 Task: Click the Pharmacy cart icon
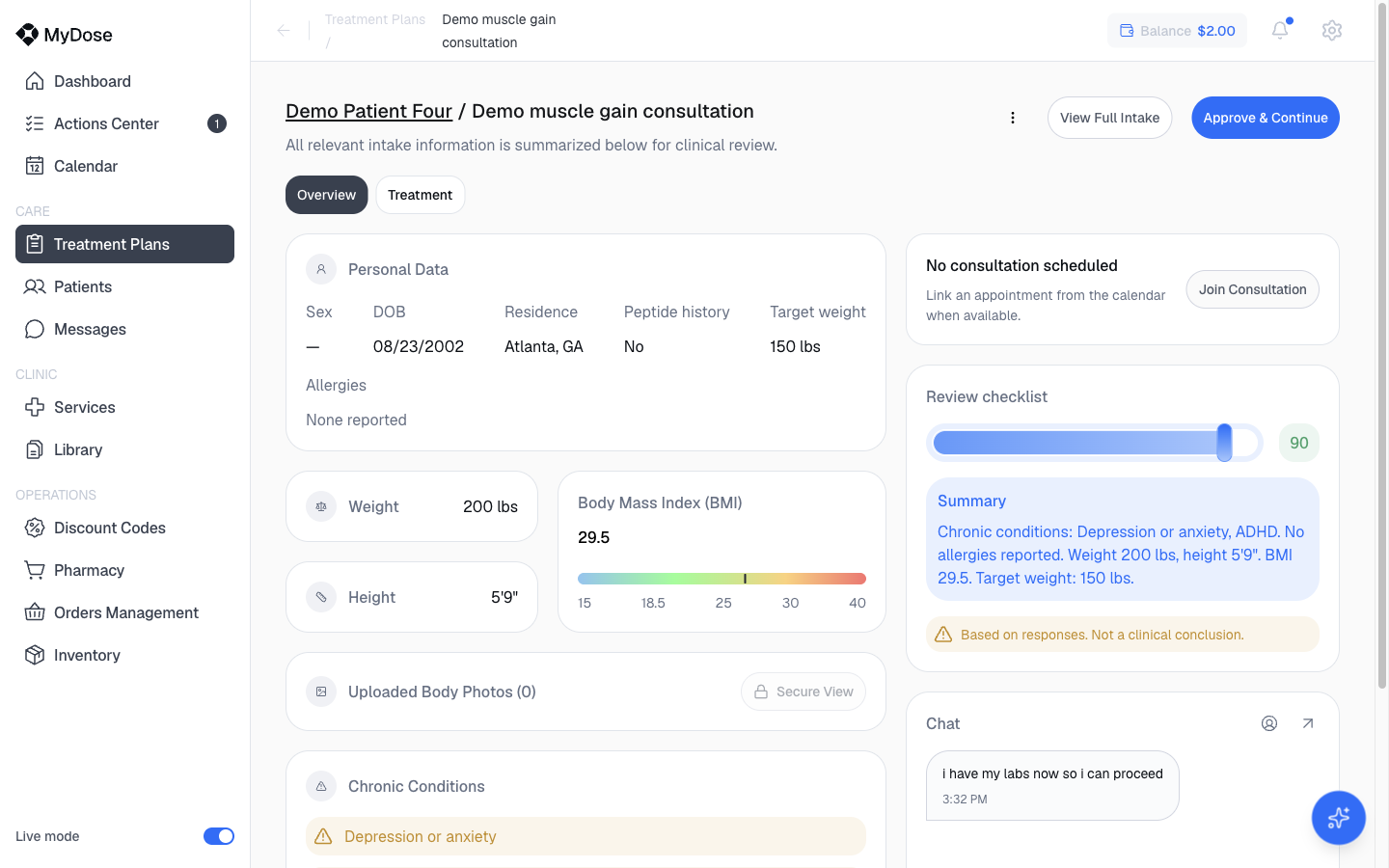coord(35,570)
